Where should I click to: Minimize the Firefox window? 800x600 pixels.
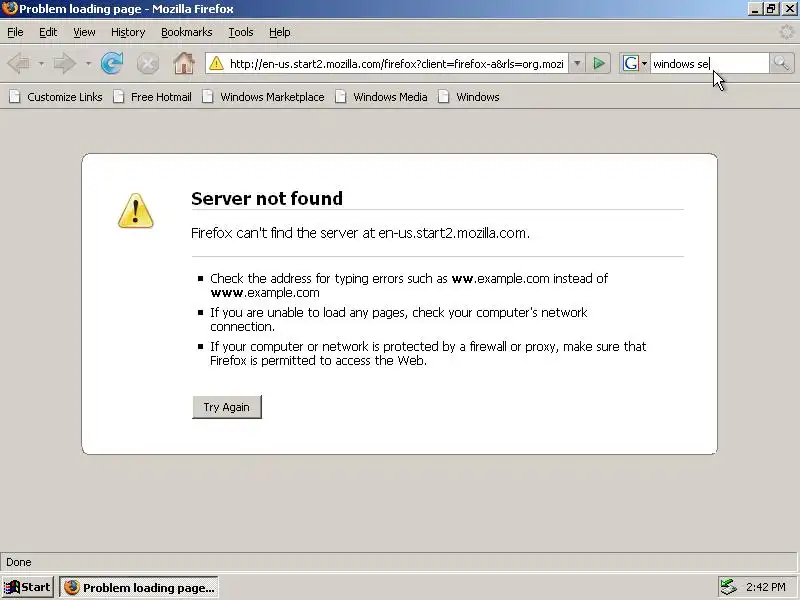pos(754,9)
